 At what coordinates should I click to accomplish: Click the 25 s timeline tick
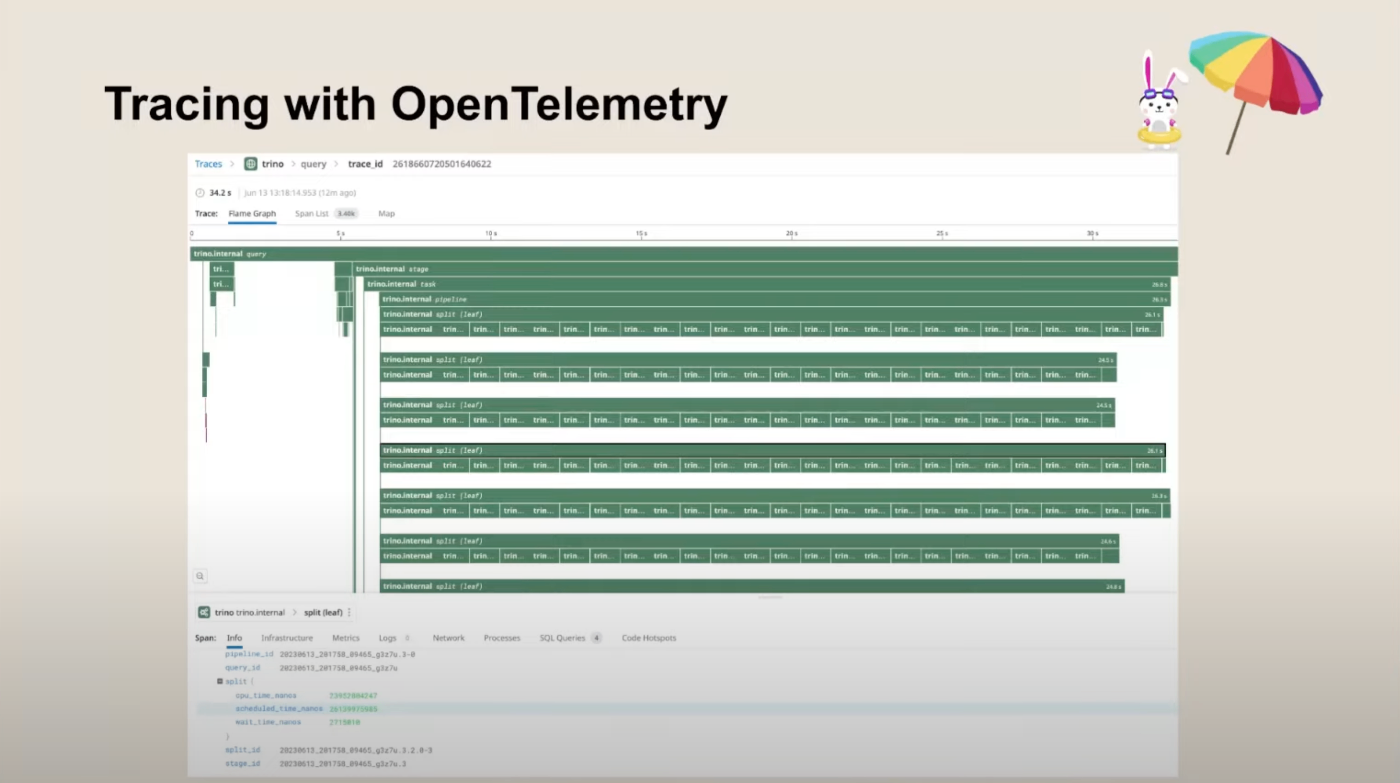click(942, 234)
